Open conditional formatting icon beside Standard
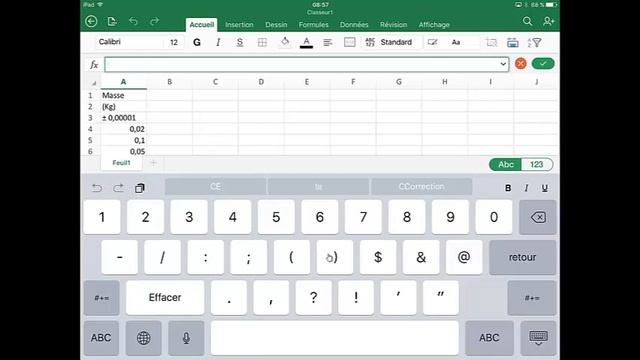 pyautogui.click(x=432, y=42)
